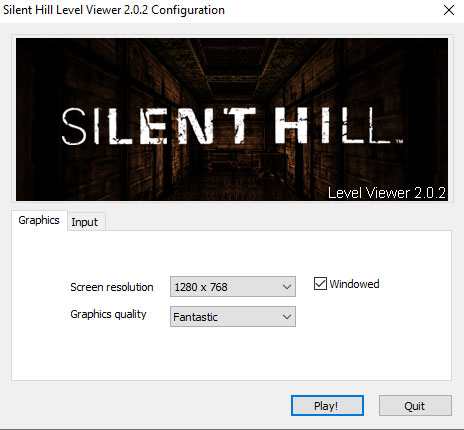Switch to the Input tab

(x=85, y=222)
